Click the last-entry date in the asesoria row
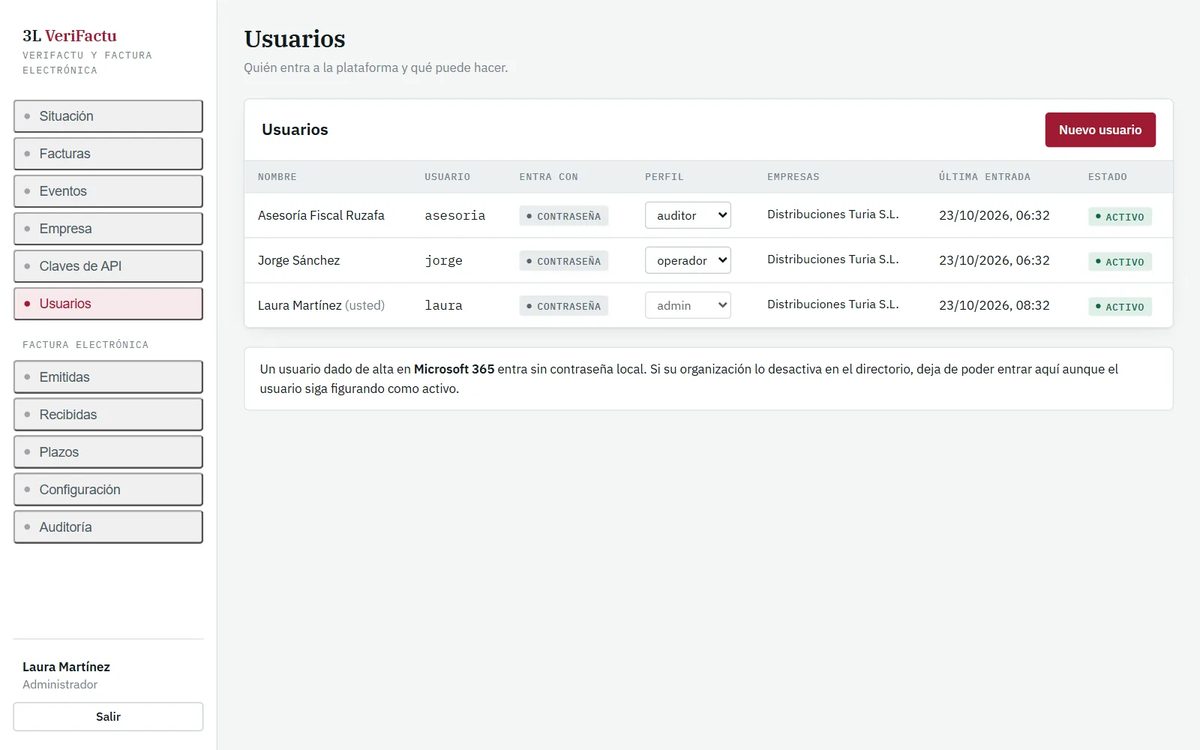1200x750 pixels. pyautogui.click(x=994, y=215)
